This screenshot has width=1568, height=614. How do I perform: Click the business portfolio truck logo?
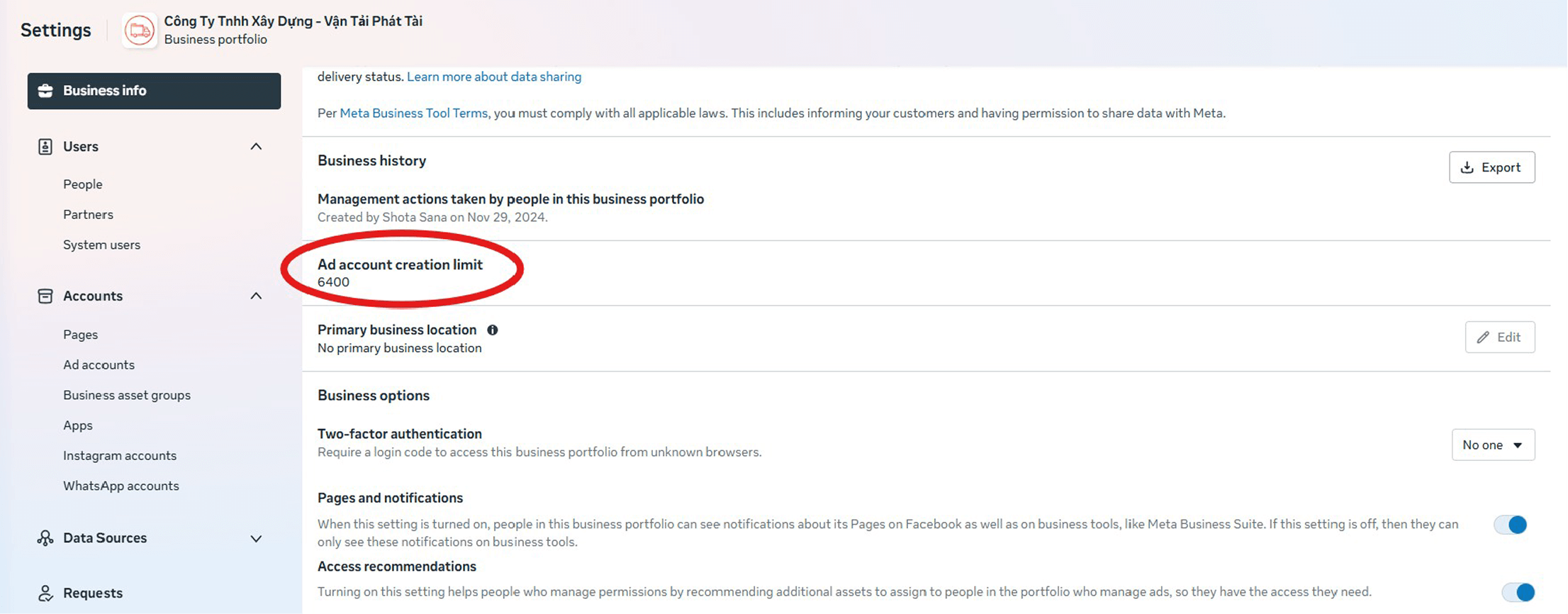pos(140,30)
